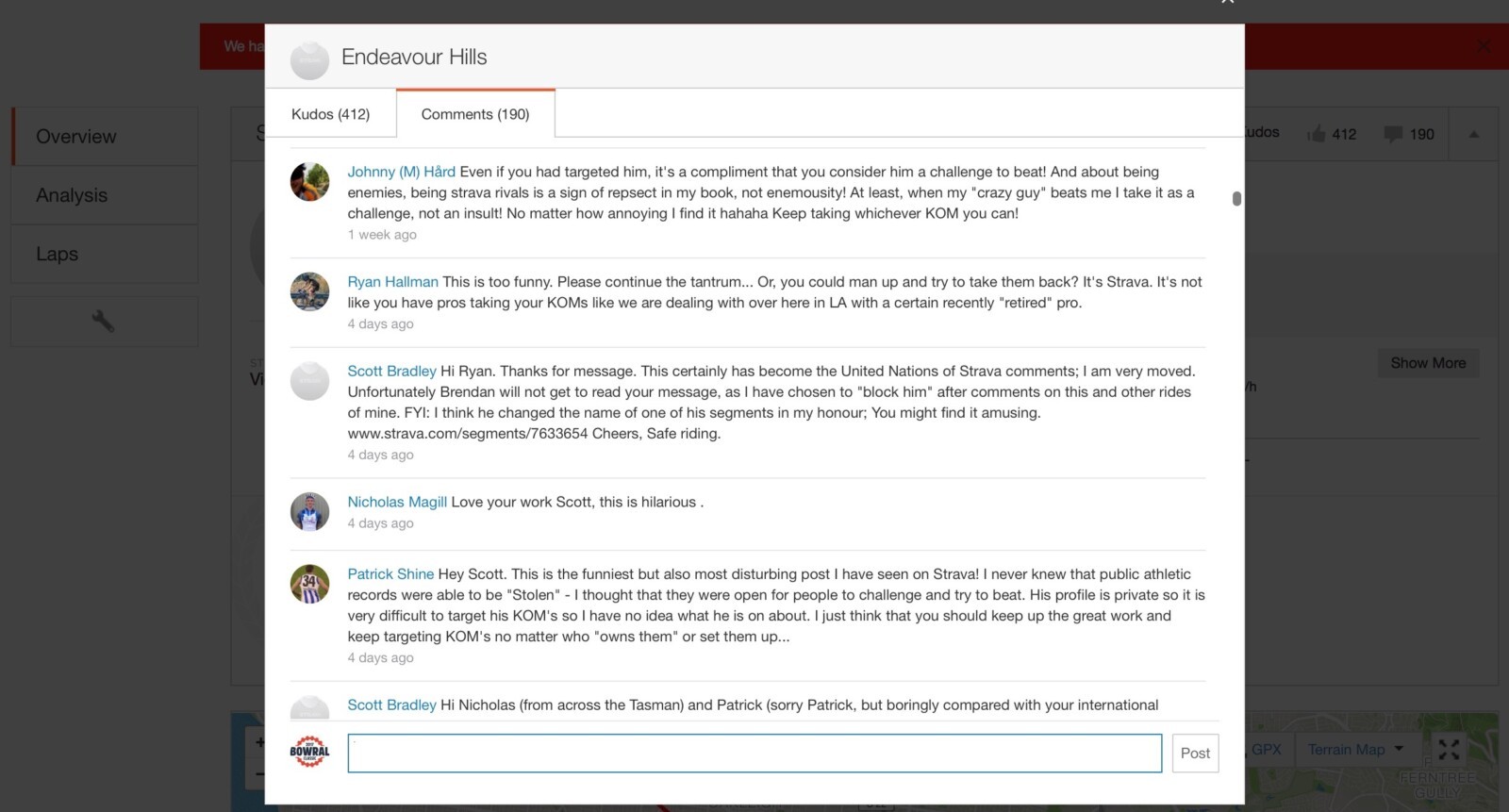This screenshot has height=812, width=1509.
Task: Click the fullscreen map icon
Action: [1450, 750]
